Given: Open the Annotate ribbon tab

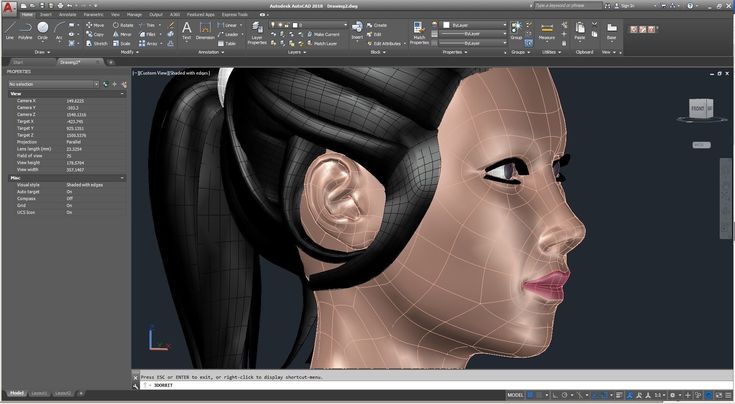Looking at the screenshot, I should click(68, 16).
